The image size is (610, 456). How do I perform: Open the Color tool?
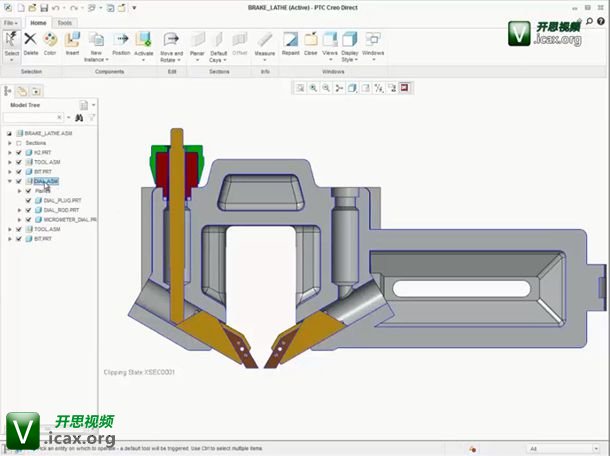click(x=50, y=42)
